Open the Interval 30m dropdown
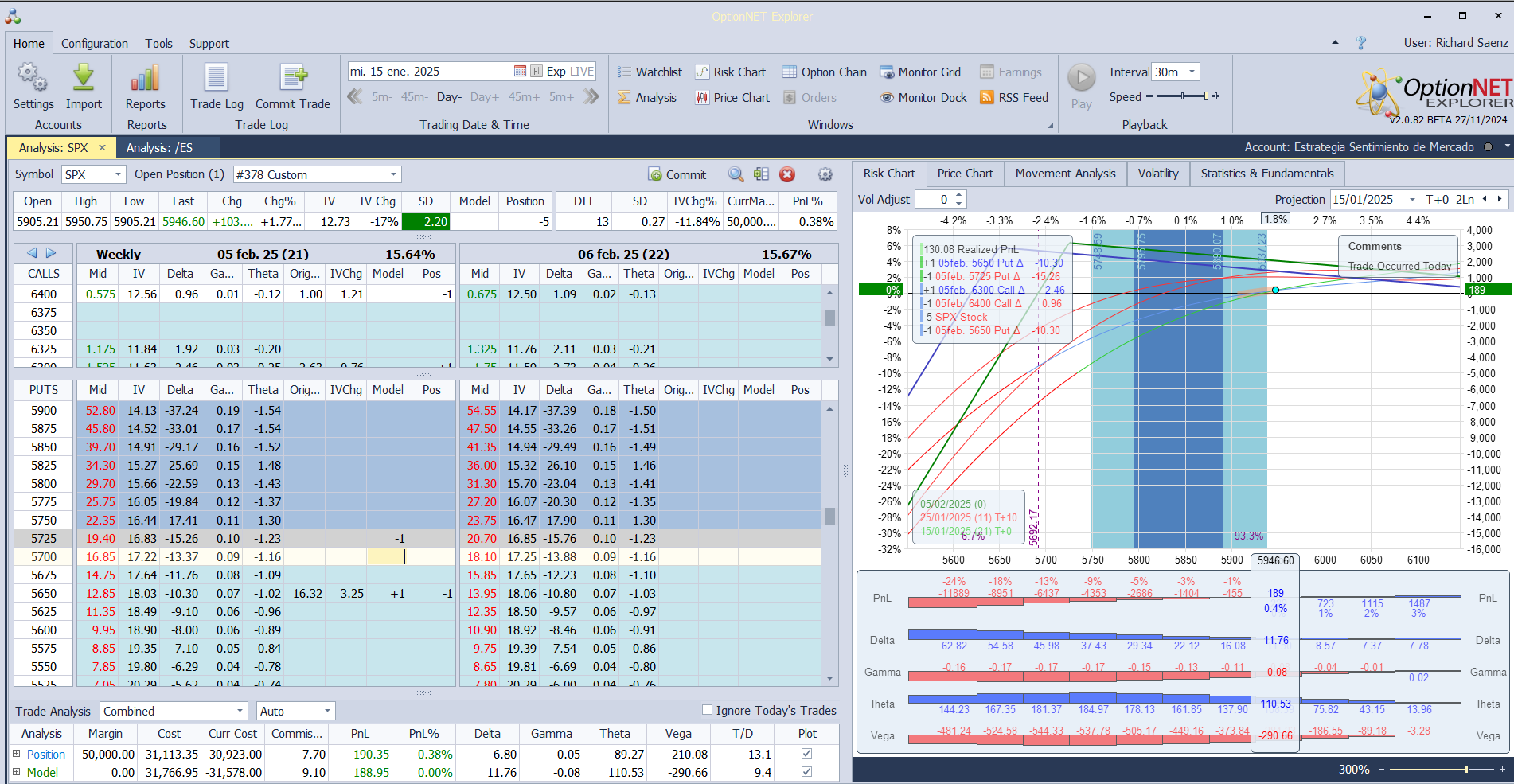The width and height of the screenshot is (1514, 784). coord(1192,72)
